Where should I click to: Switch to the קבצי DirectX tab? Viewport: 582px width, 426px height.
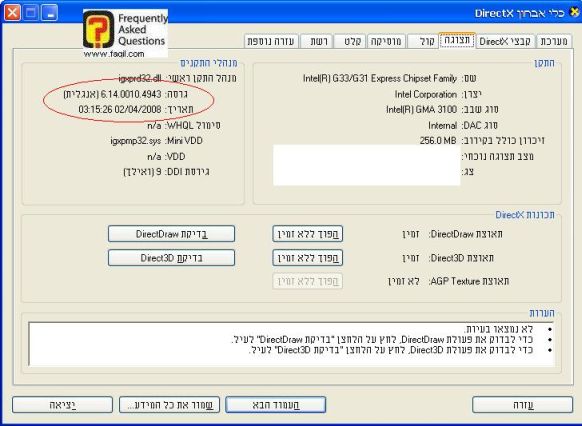[x=505, y=41]
